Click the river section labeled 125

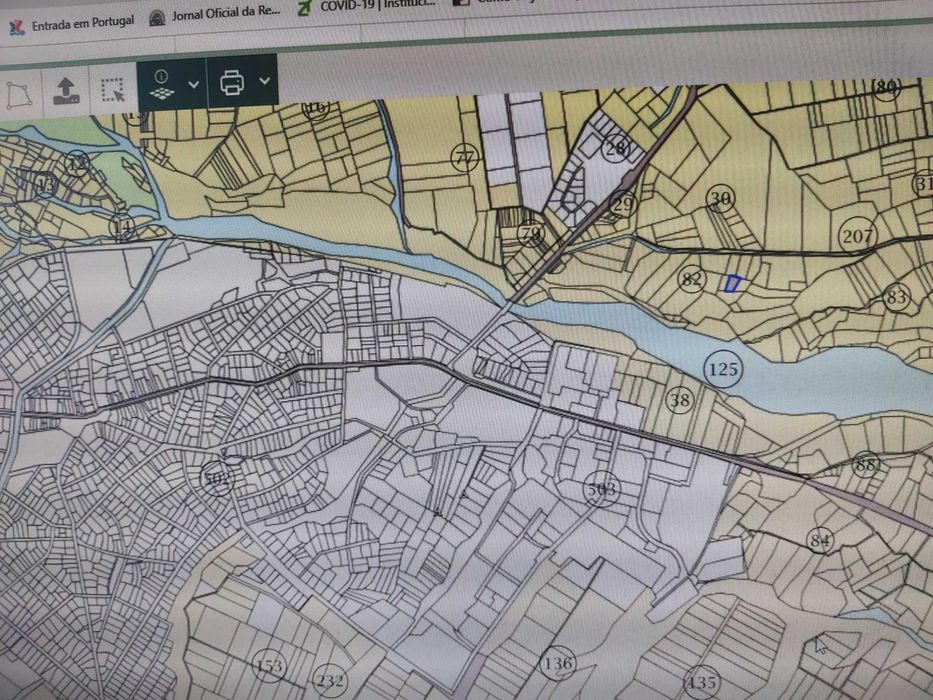tap(723, 369)
